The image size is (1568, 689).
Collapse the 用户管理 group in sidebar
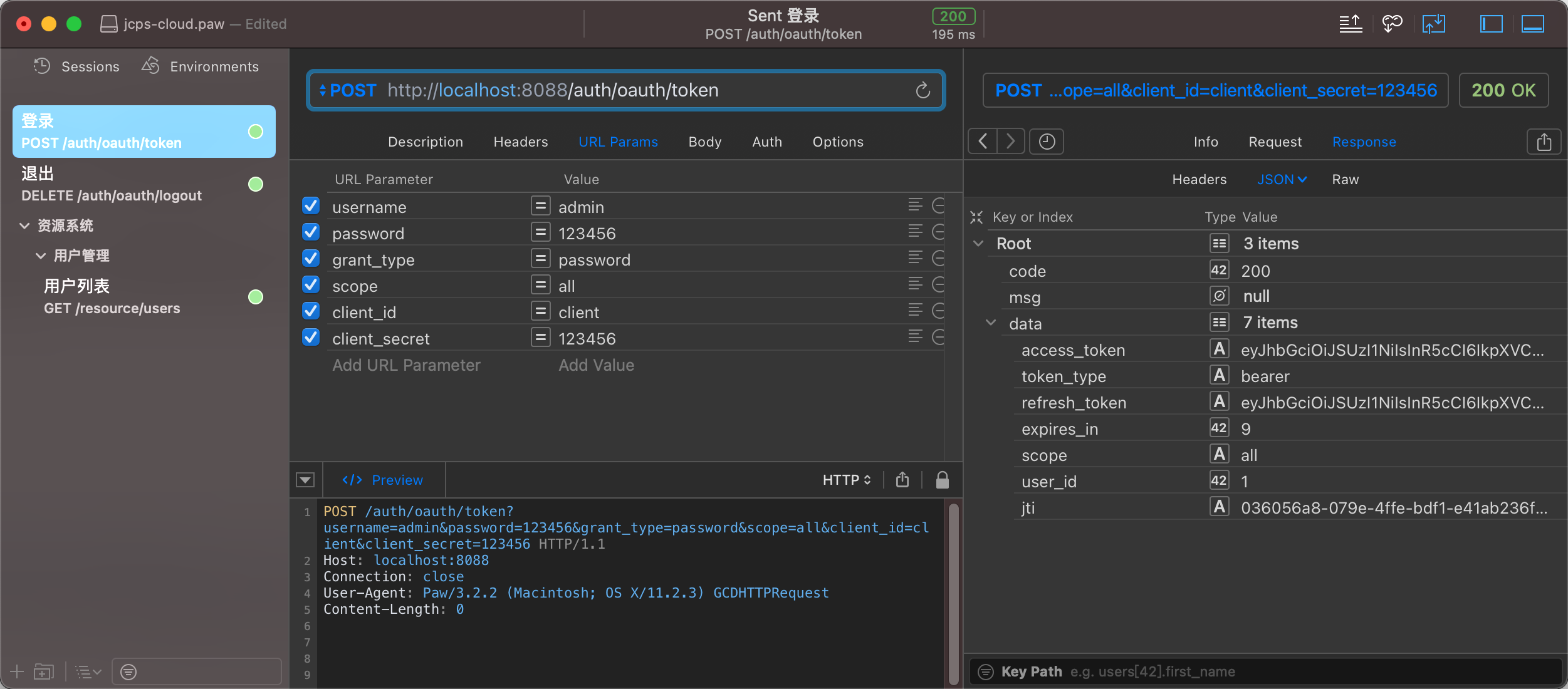[41, 256]
